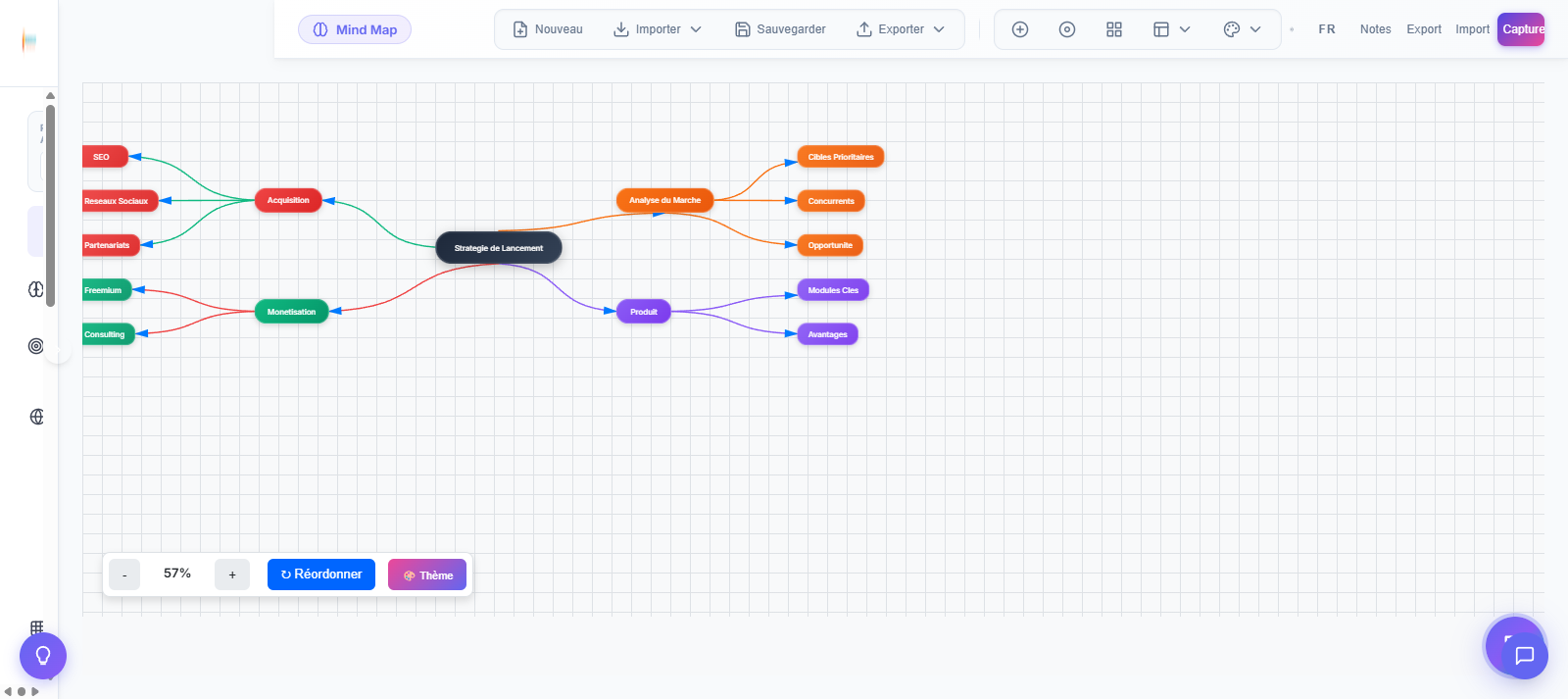
Task: Select the Opportunite node
Action: tap(830, 245)
